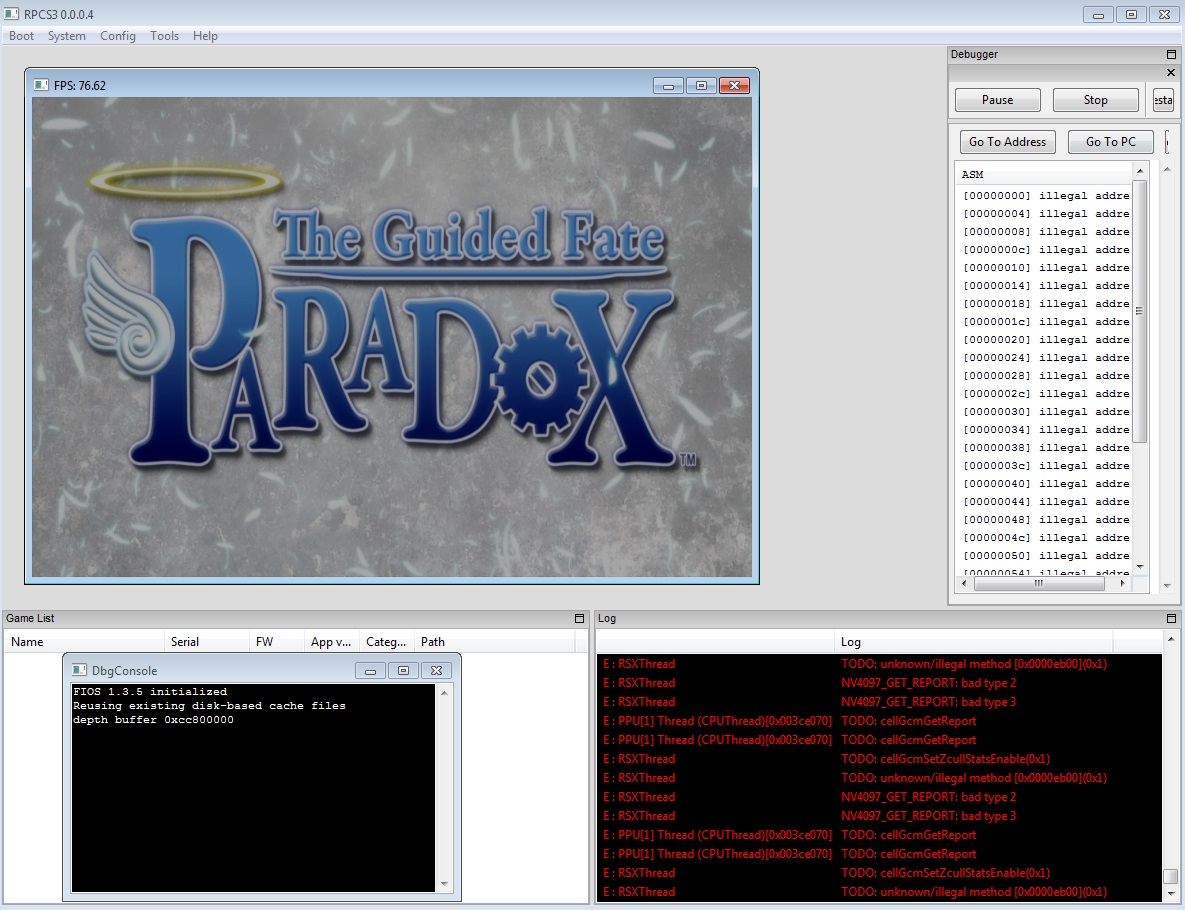Select ASM row [0000000c]
1185x910 pixels.
click(1046, 250)
